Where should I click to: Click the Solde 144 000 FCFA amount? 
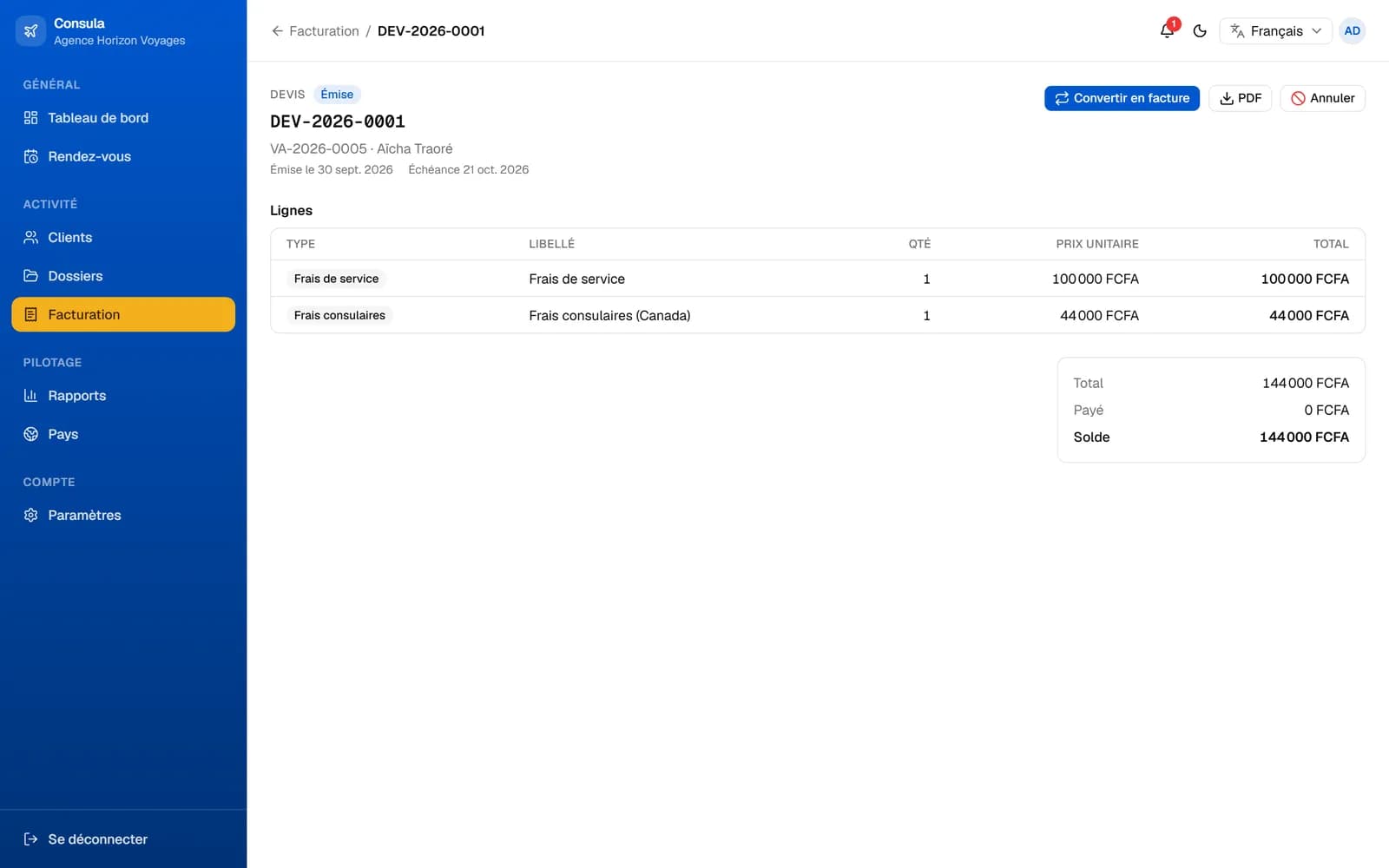(1304, 437)
